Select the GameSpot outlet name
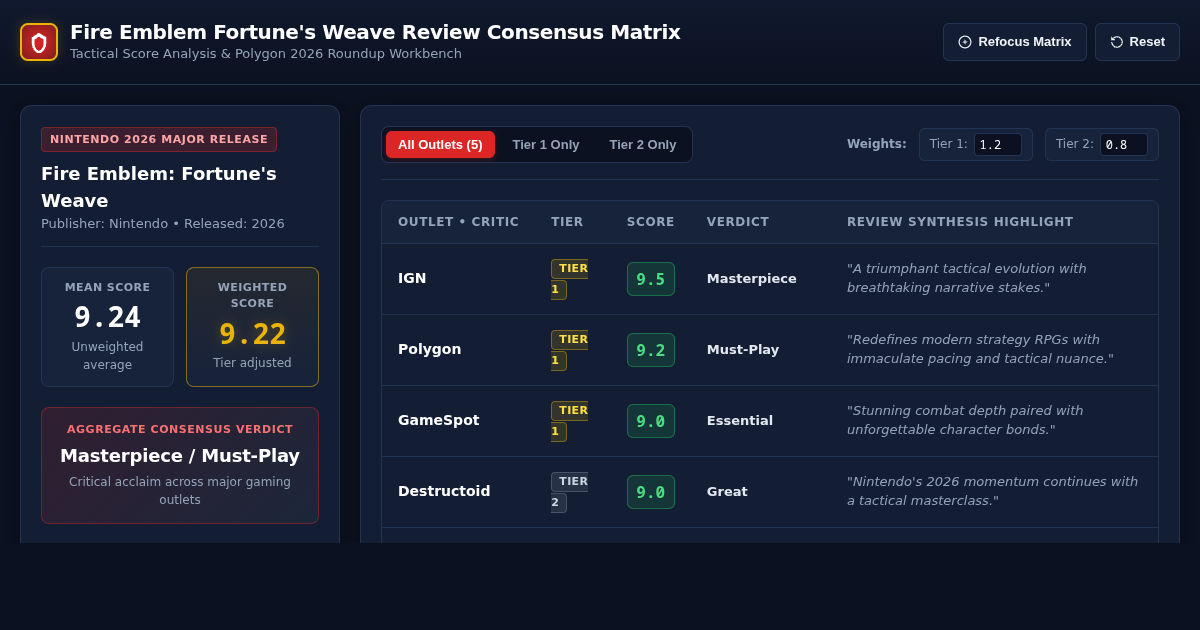 pyautogui.click(x=439, y=421)
